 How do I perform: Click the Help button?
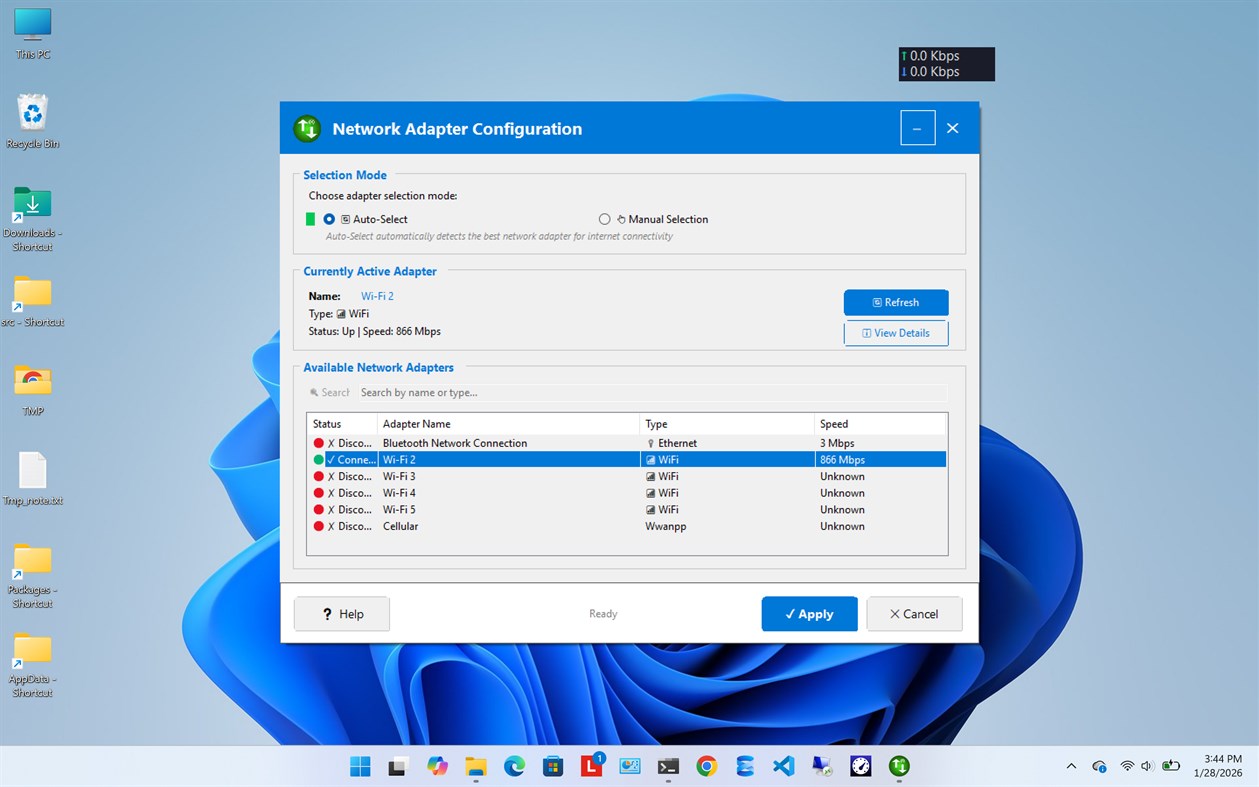(x=341, y=613)
